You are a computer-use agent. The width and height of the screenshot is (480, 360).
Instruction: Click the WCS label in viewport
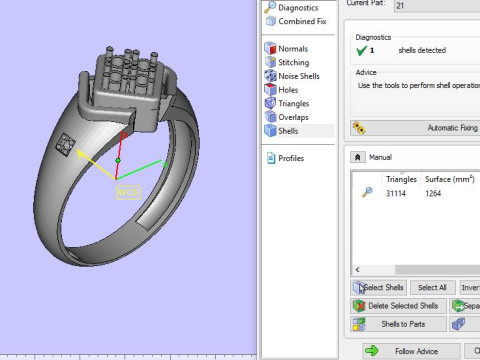point(128,193)
